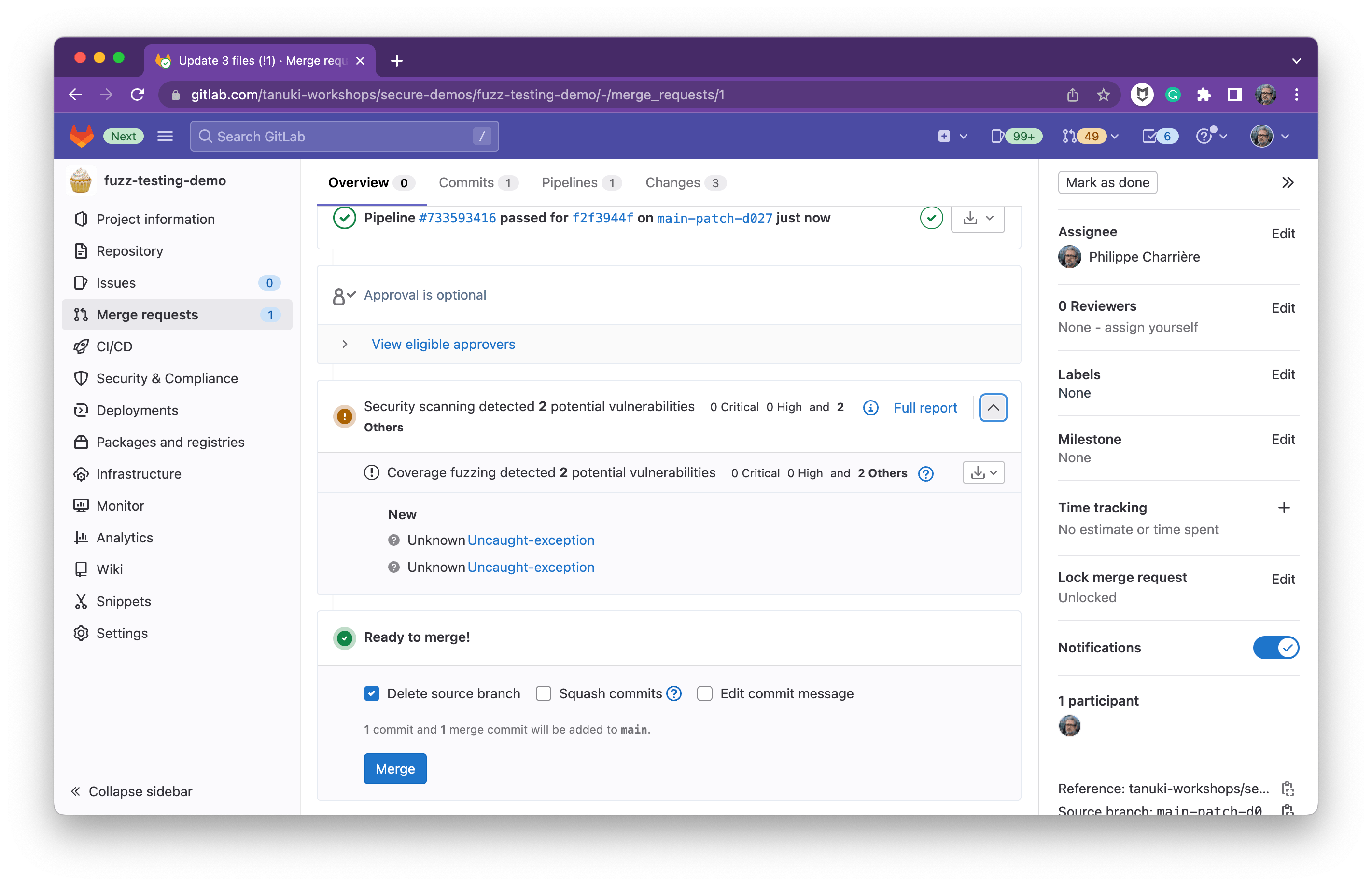
Task: Copy the merge request reference
Action: 1288,788
